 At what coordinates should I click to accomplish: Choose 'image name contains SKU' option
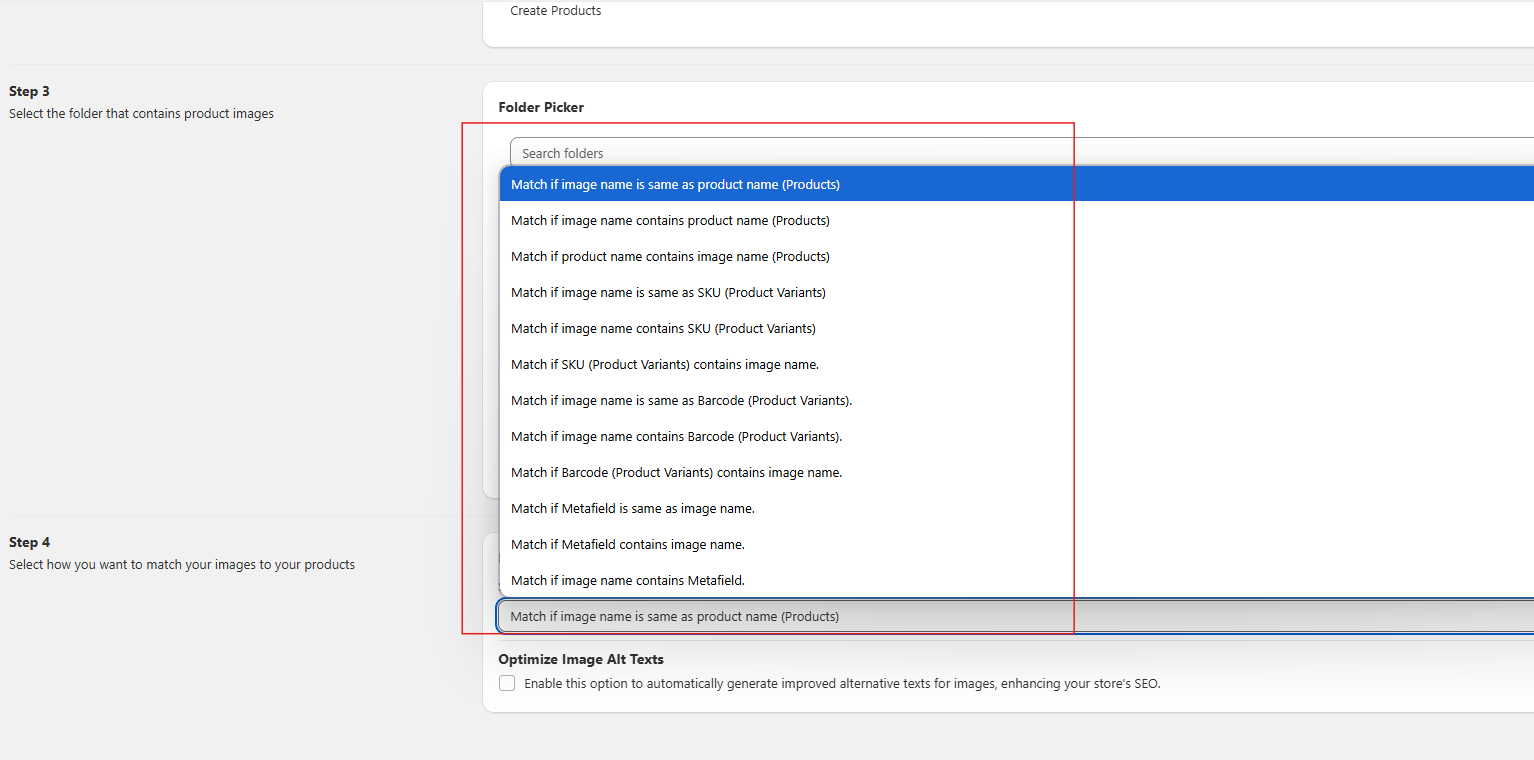663,328
